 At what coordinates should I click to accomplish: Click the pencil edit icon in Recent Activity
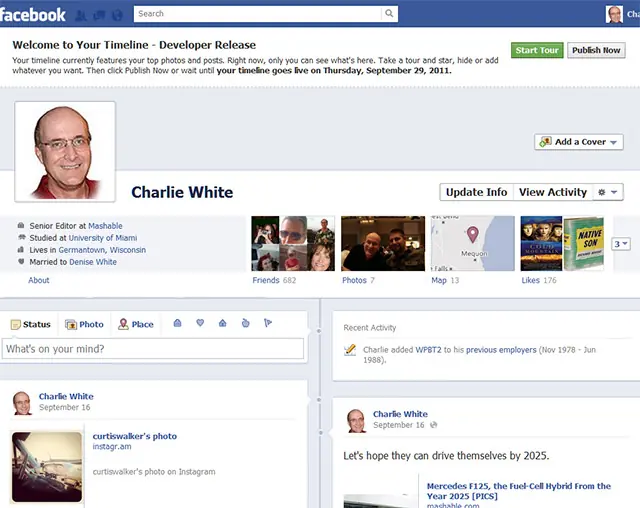coord(350,350)
